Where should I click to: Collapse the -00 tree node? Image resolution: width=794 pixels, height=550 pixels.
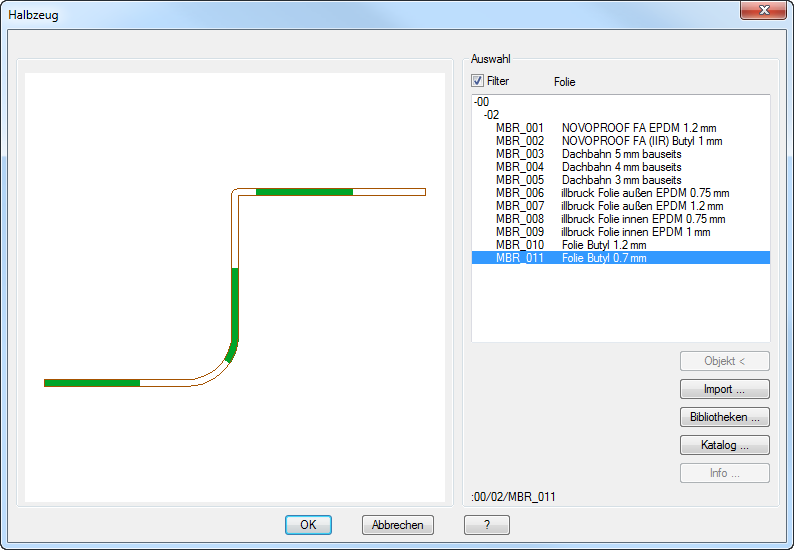pos(481,102)
